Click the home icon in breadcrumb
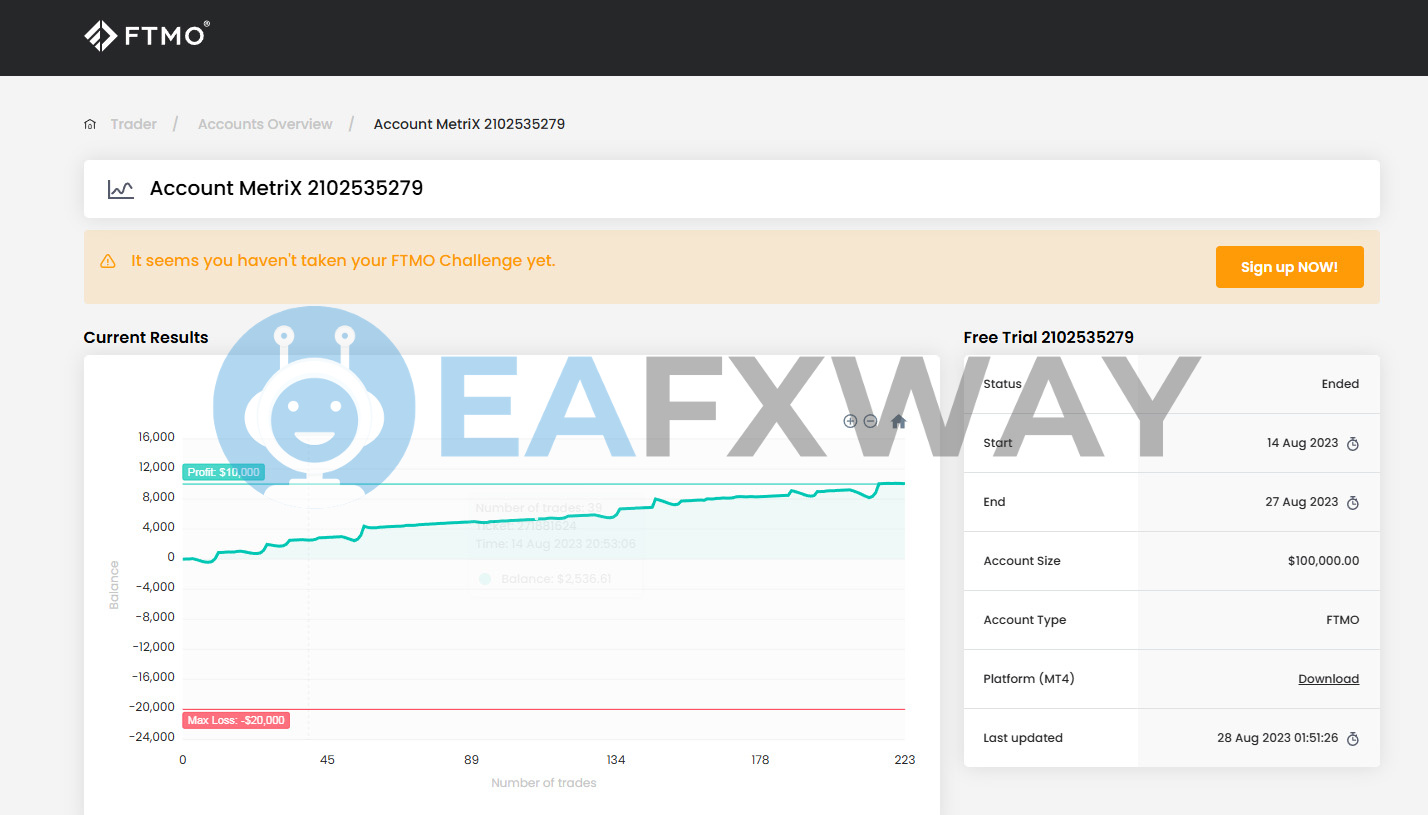 pos(90,124)
